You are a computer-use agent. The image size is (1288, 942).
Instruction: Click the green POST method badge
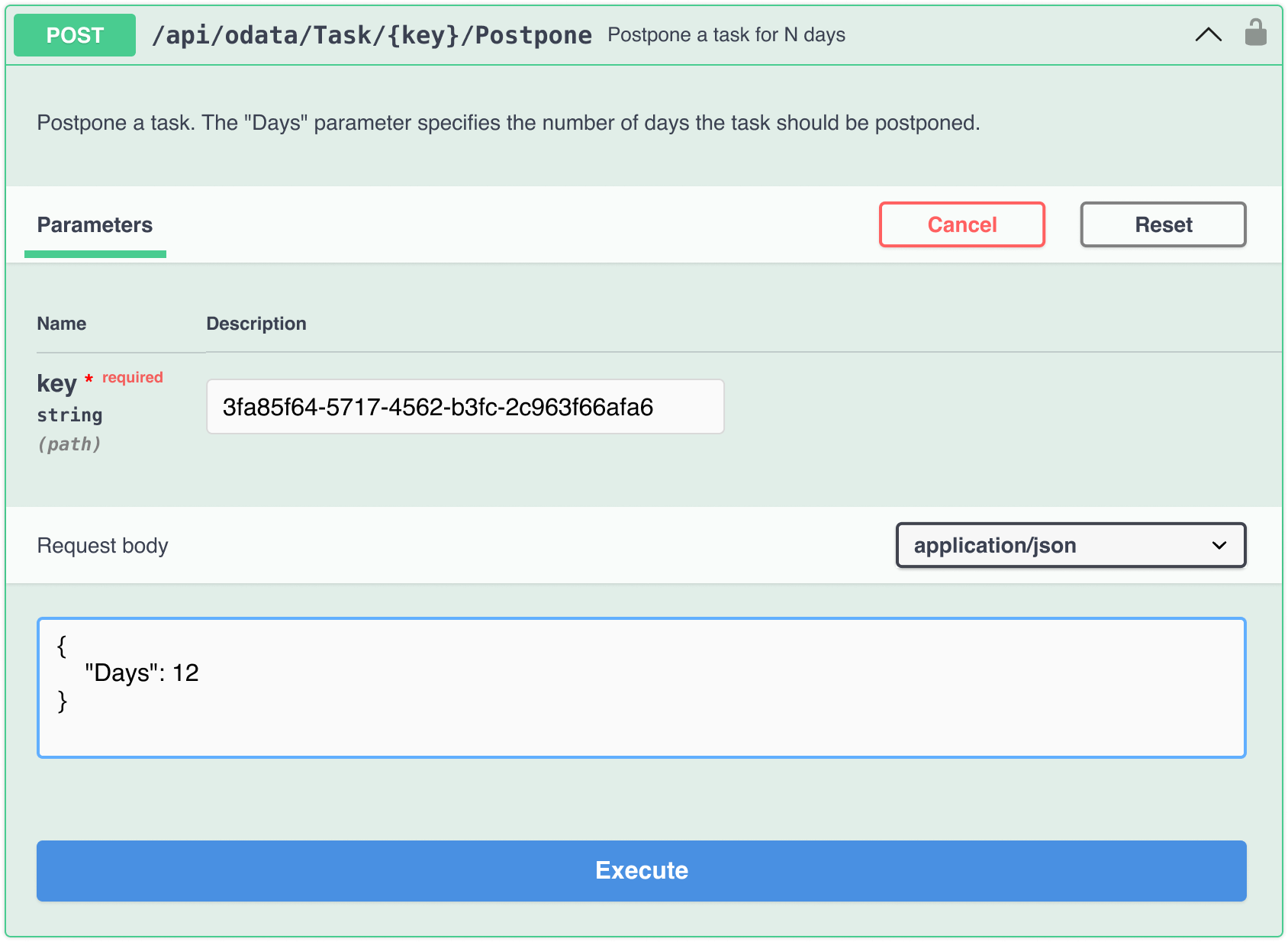click(x=74, y=34)
